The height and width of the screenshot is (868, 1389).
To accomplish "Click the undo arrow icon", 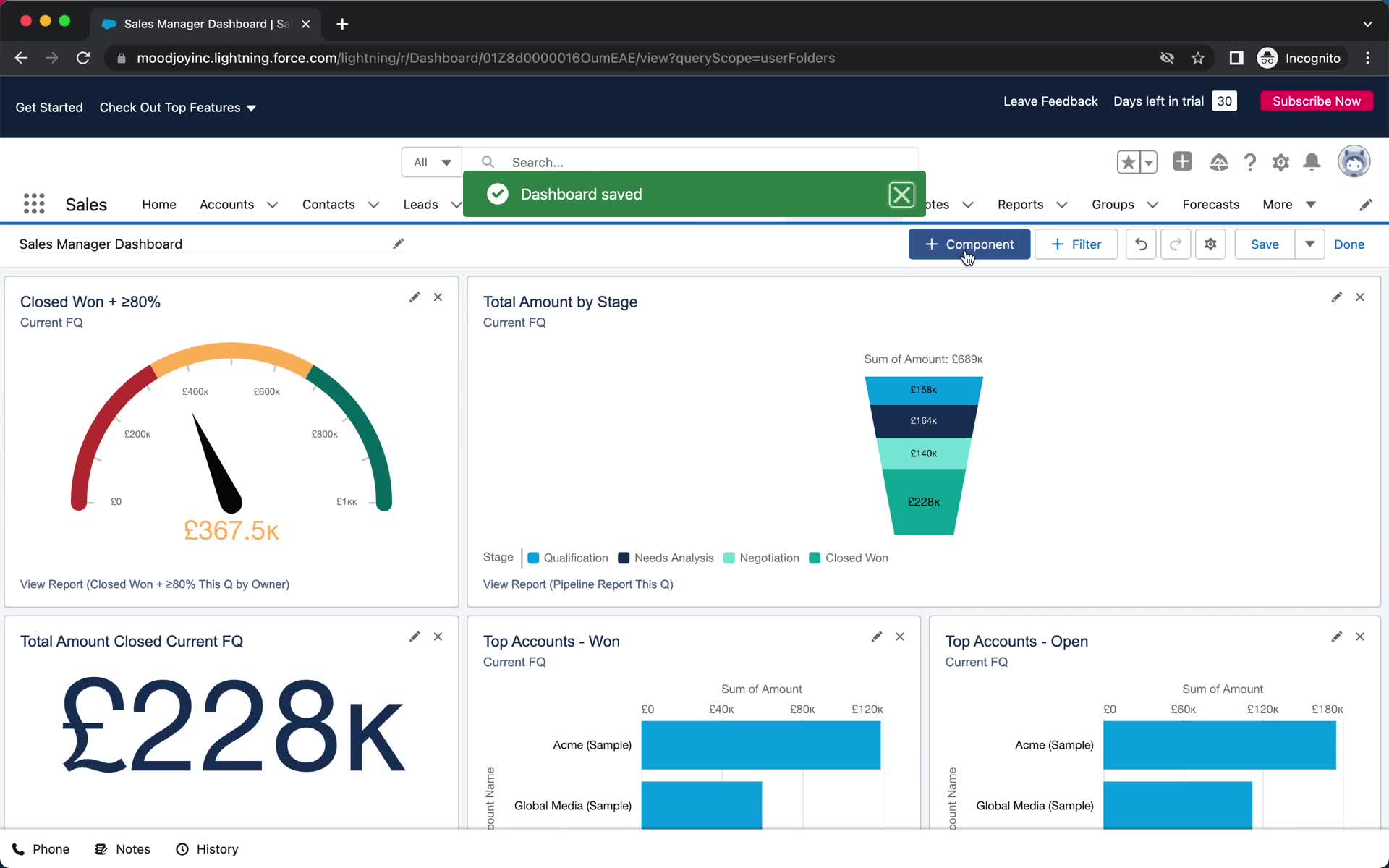I will tap(1141, 244).
